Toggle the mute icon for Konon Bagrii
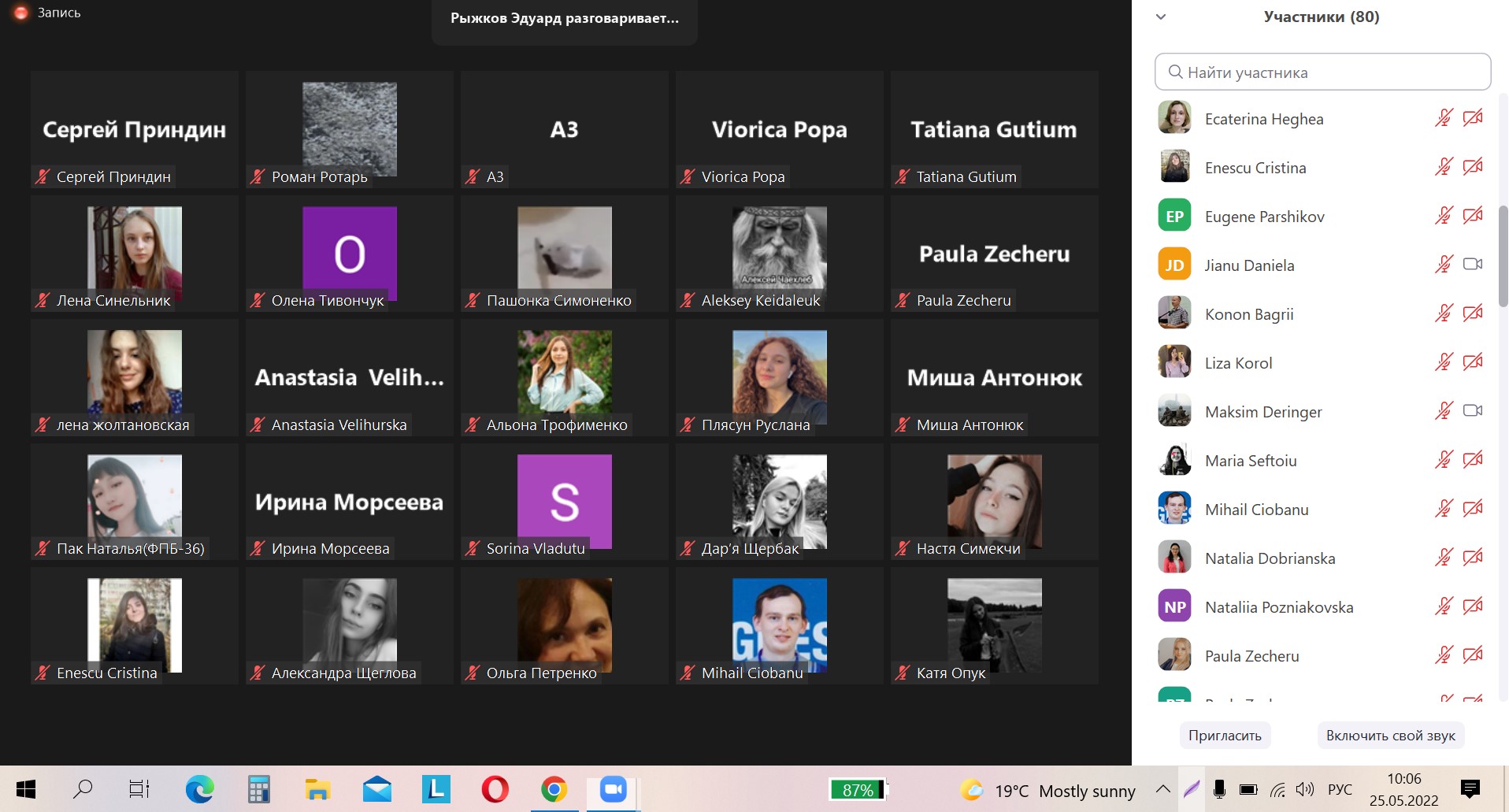The image size is (1509, 812). [1443, 313]
